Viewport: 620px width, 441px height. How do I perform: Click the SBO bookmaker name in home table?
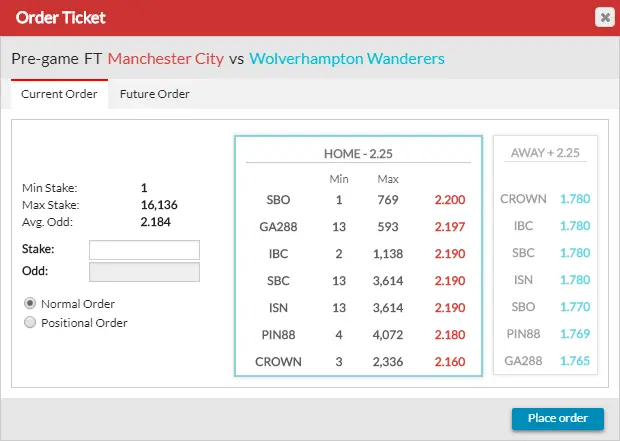278,200
